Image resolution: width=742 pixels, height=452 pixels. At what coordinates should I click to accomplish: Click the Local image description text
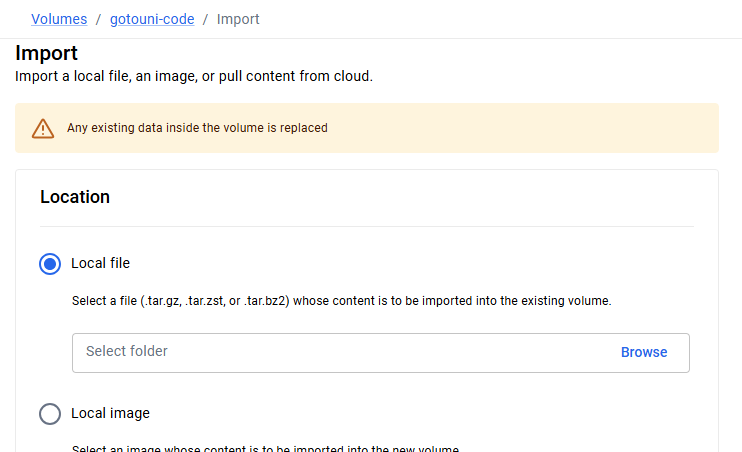tap(265, 448)
